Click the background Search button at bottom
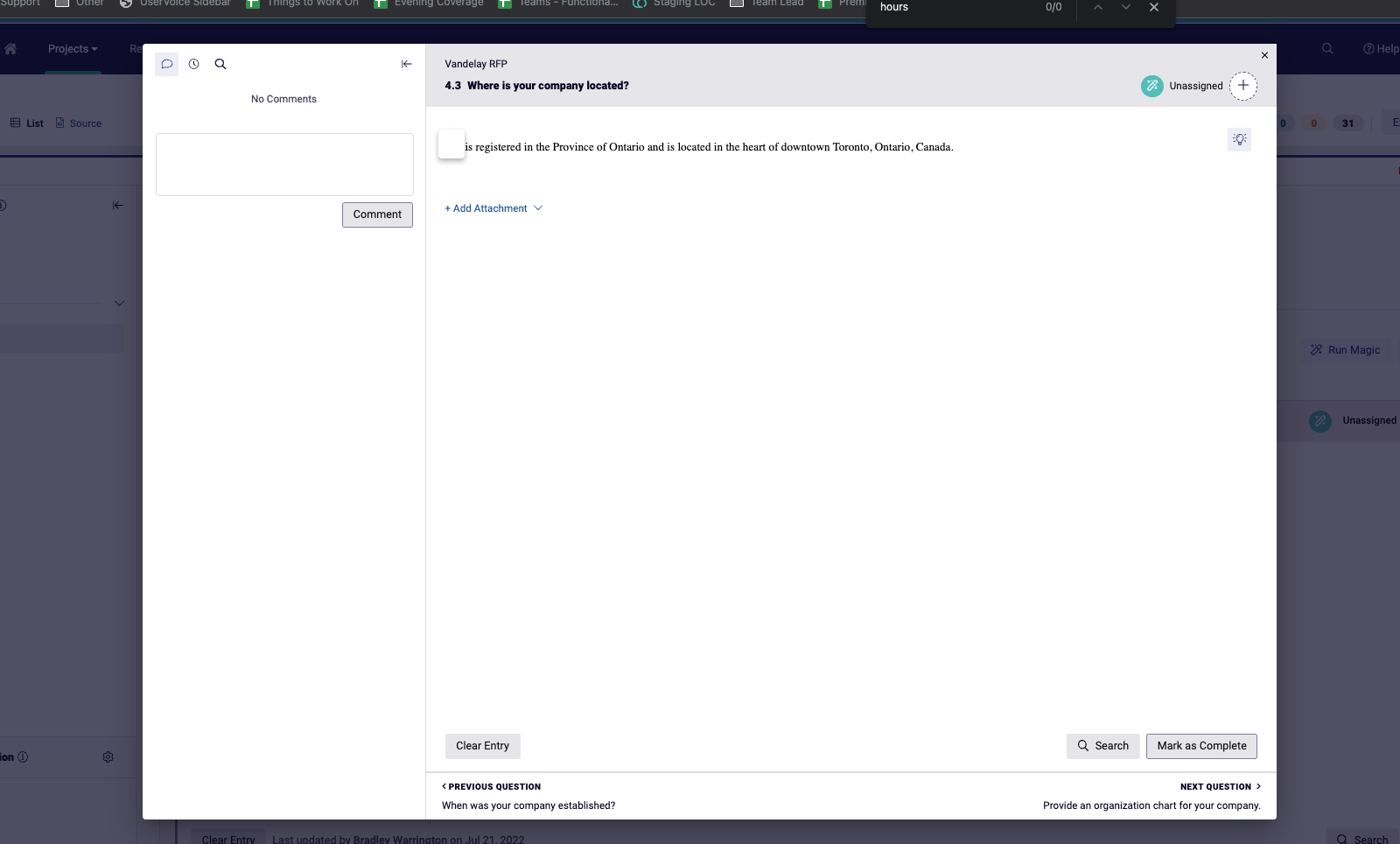Image resolution: width=1400 pixels, height=844 pixels. click(1362, 838)
